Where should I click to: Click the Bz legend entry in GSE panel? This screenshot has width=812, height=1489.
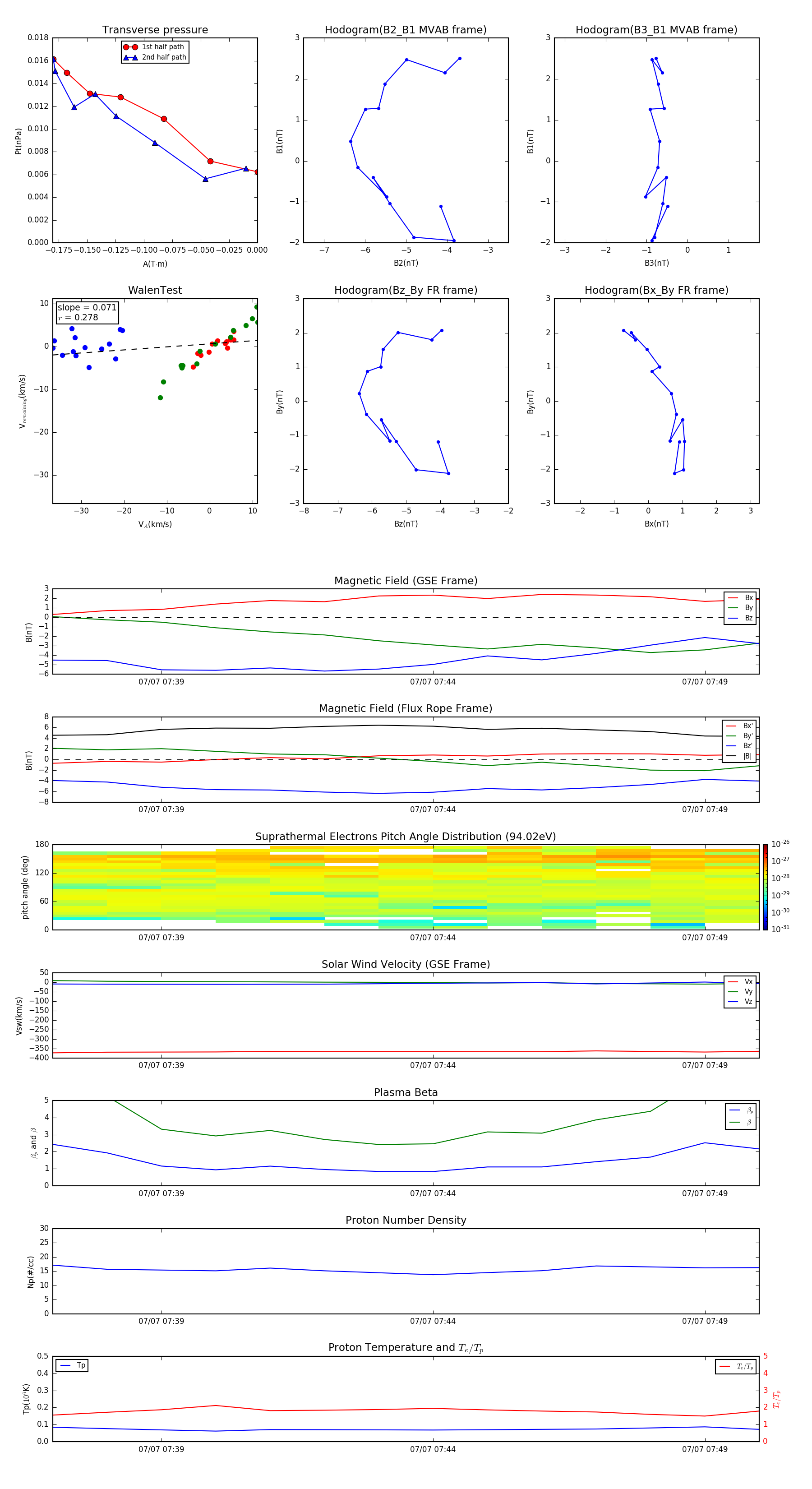coord(740,618)
